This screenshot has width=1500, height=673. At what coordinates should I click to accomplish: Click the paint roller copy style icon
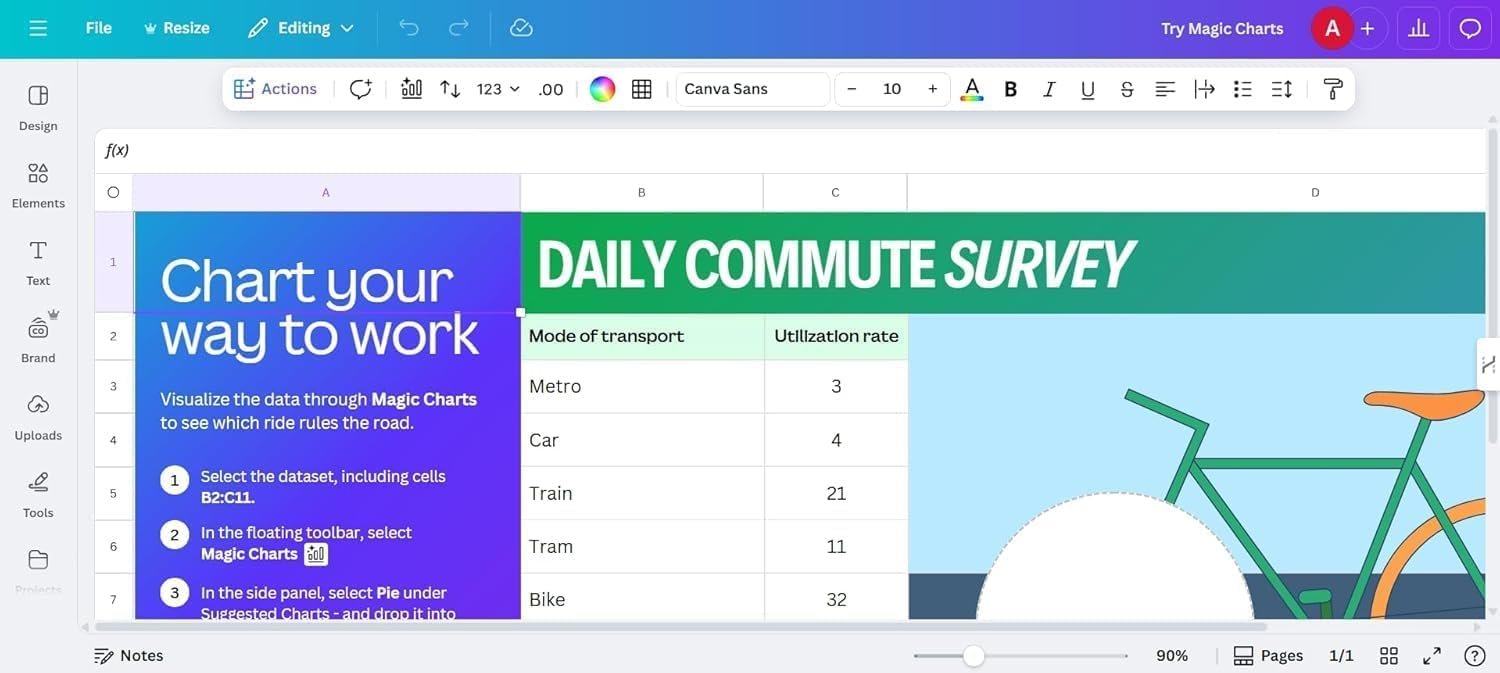pos(1332,89)
